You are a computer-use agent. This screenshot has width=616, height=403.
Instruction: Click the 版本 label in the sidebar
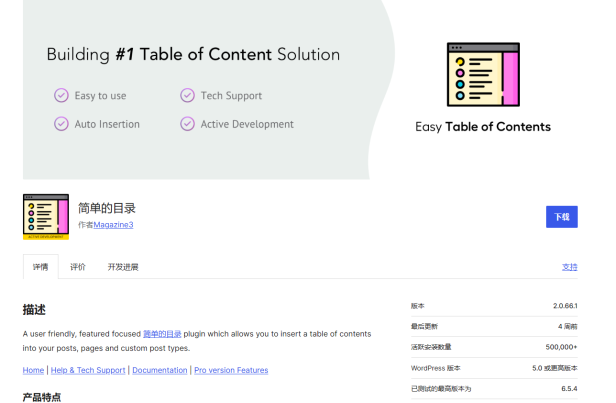[x=418, y=306]
